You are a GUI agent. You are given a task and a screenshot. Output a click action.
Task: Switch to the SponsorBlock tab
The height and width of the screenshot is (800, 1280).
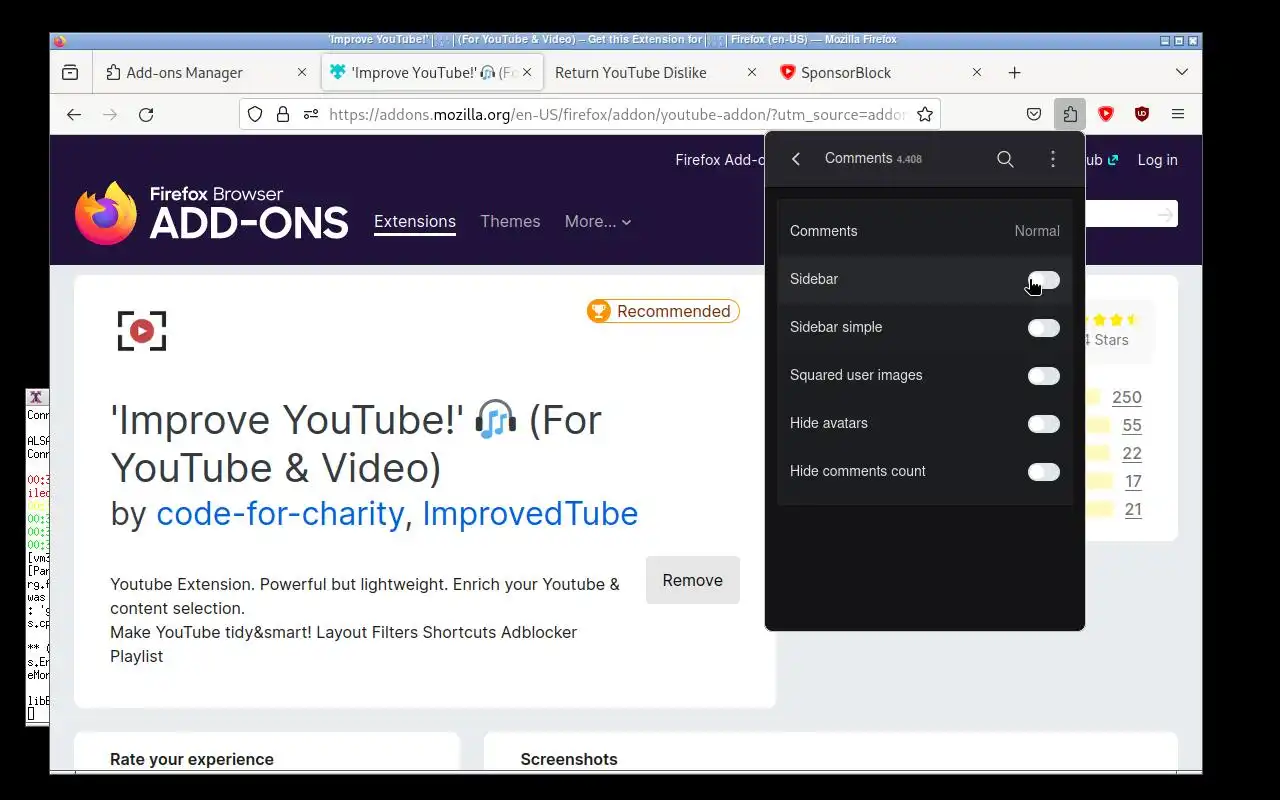click(x=882, y=72)
